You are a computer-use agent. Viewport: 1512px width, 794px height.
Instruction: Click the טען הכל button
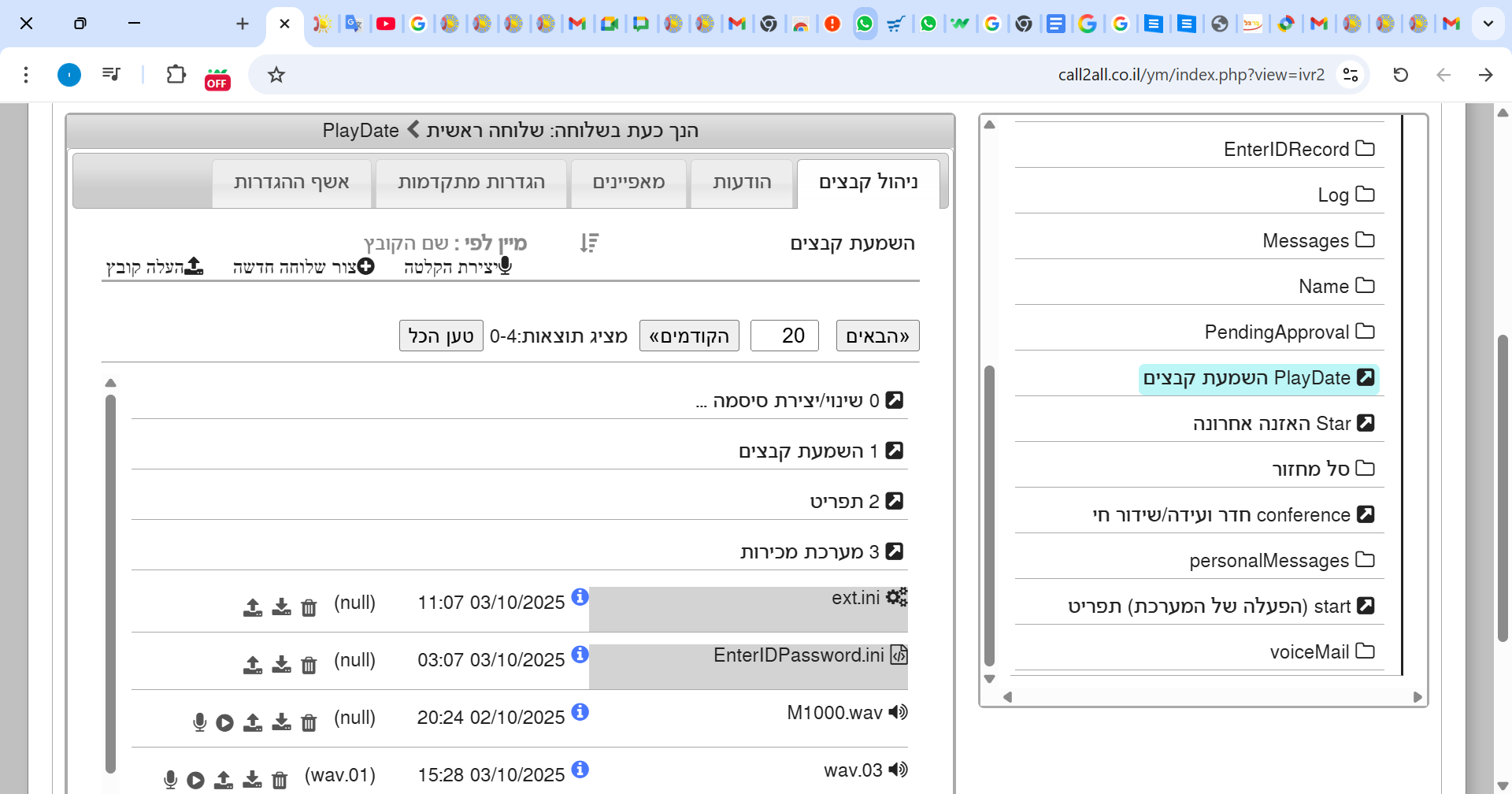tap(441, 336)
